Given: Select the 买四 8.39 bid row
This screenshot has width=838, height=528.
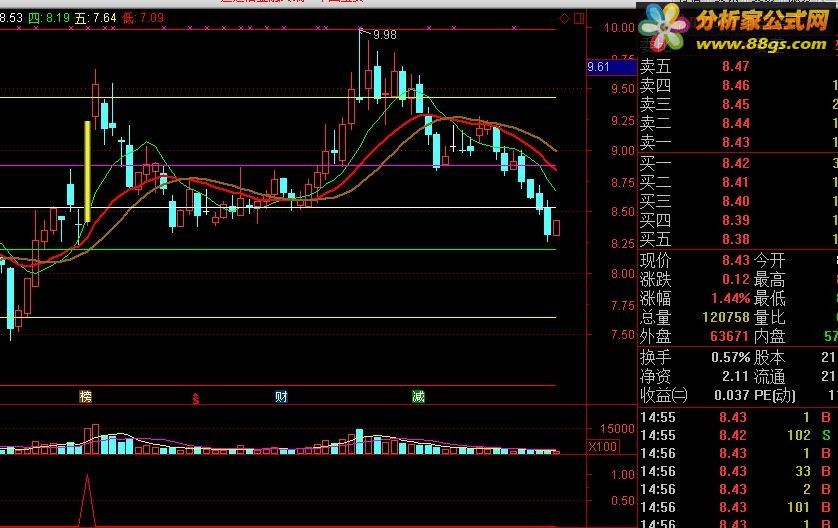Looking at the screenshot, I should 738,220.
